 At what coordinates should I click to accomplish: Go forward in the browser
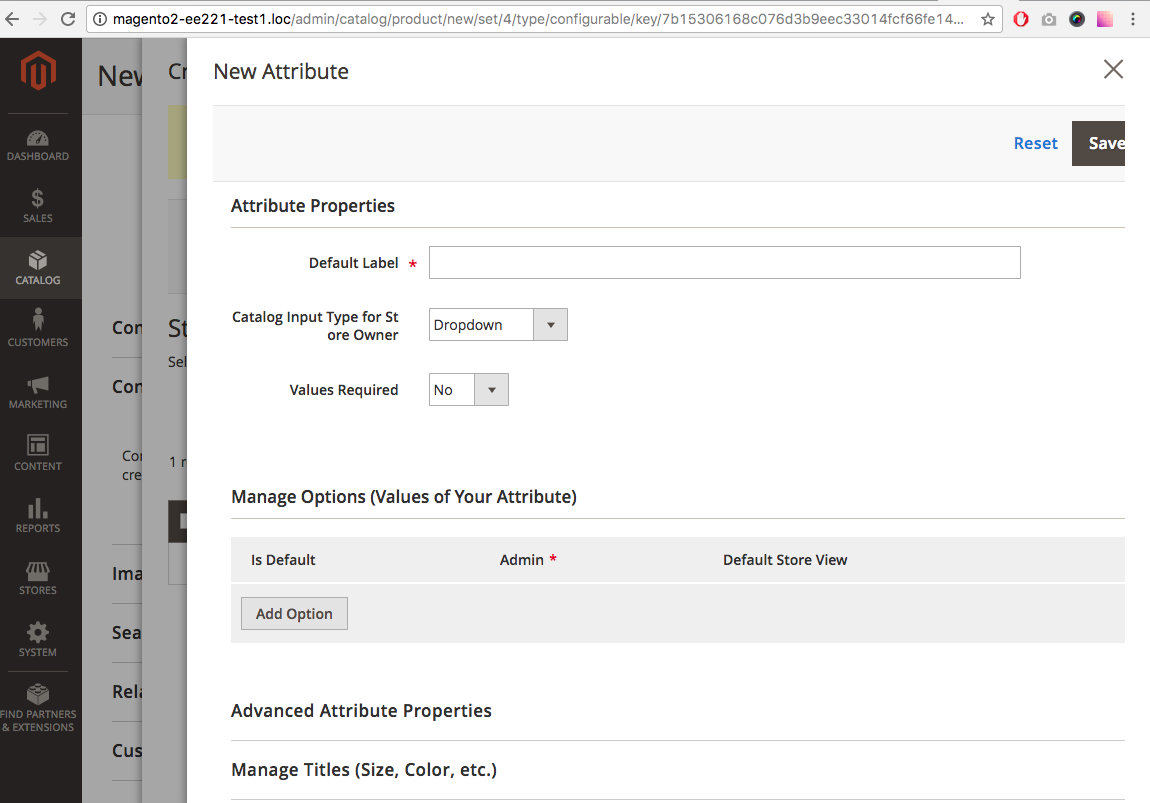pos(40,19)
